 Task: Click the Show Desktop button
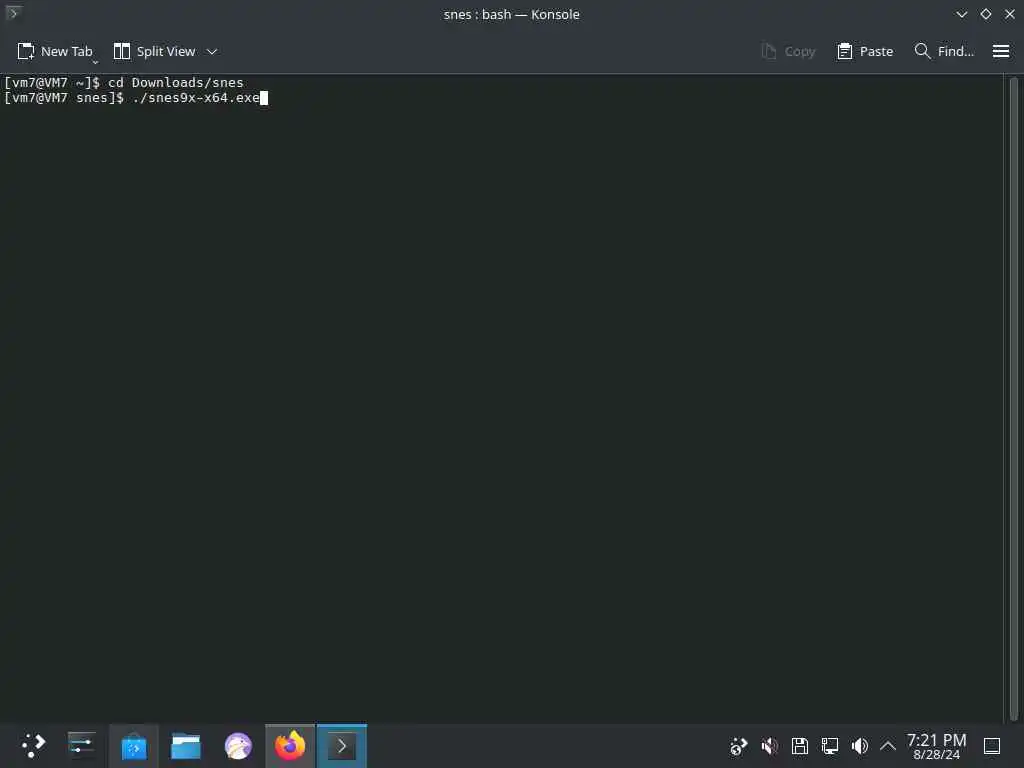tap(992, 746)
